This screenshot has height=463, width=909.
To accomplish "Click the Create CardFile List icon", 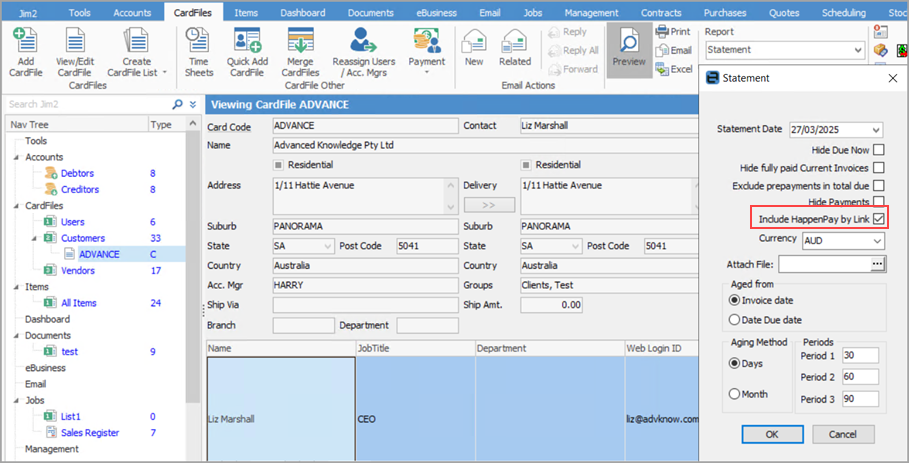I will [x=136, y=41].
